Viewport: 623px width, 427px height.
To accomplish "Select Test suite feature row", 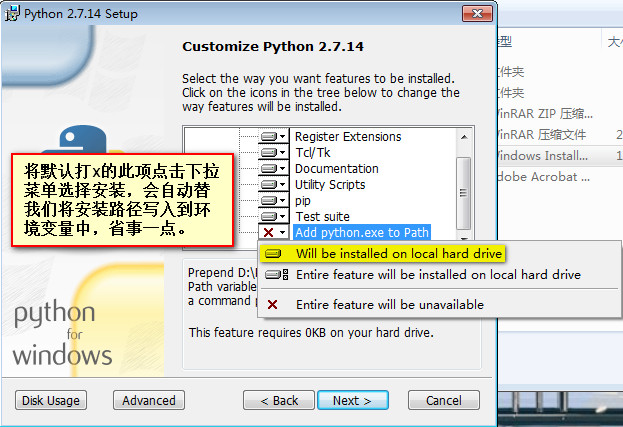I will pyautogui.click(x=323, y=216).
